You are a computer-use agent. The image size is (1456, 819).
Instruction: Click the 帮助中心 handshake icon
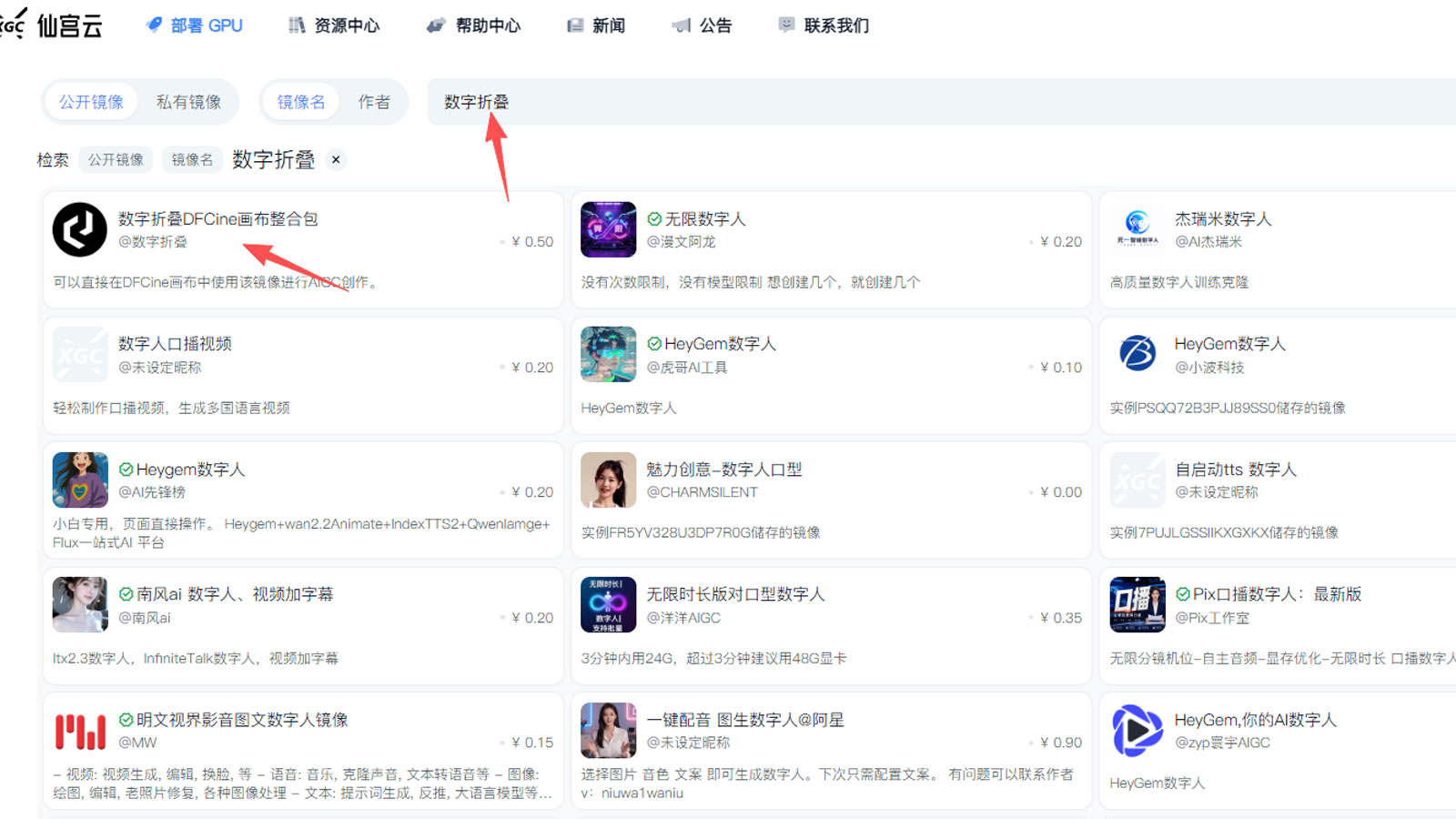point(436,25)
